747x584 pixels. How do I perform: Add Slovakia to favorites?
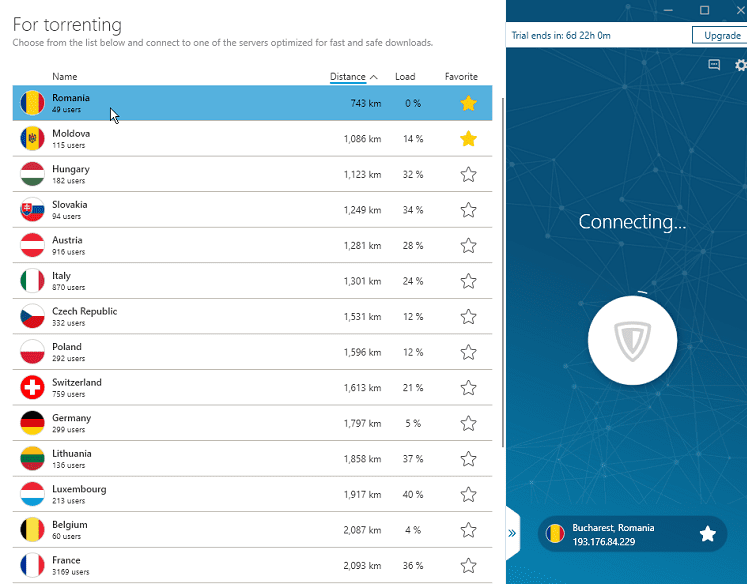click(x=468, y=210)
